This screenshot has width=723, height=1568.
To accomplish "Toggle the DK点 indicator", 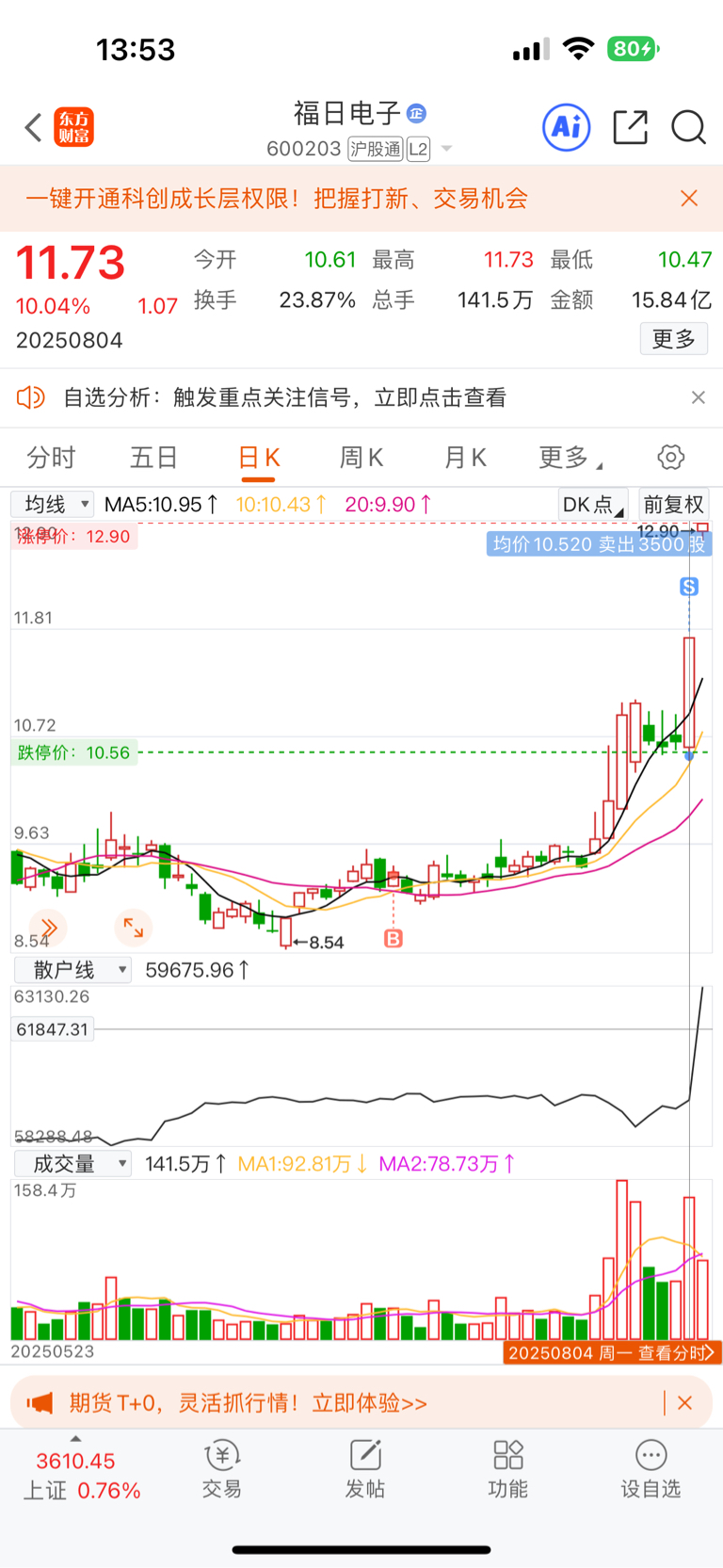I will pos(592,505).
